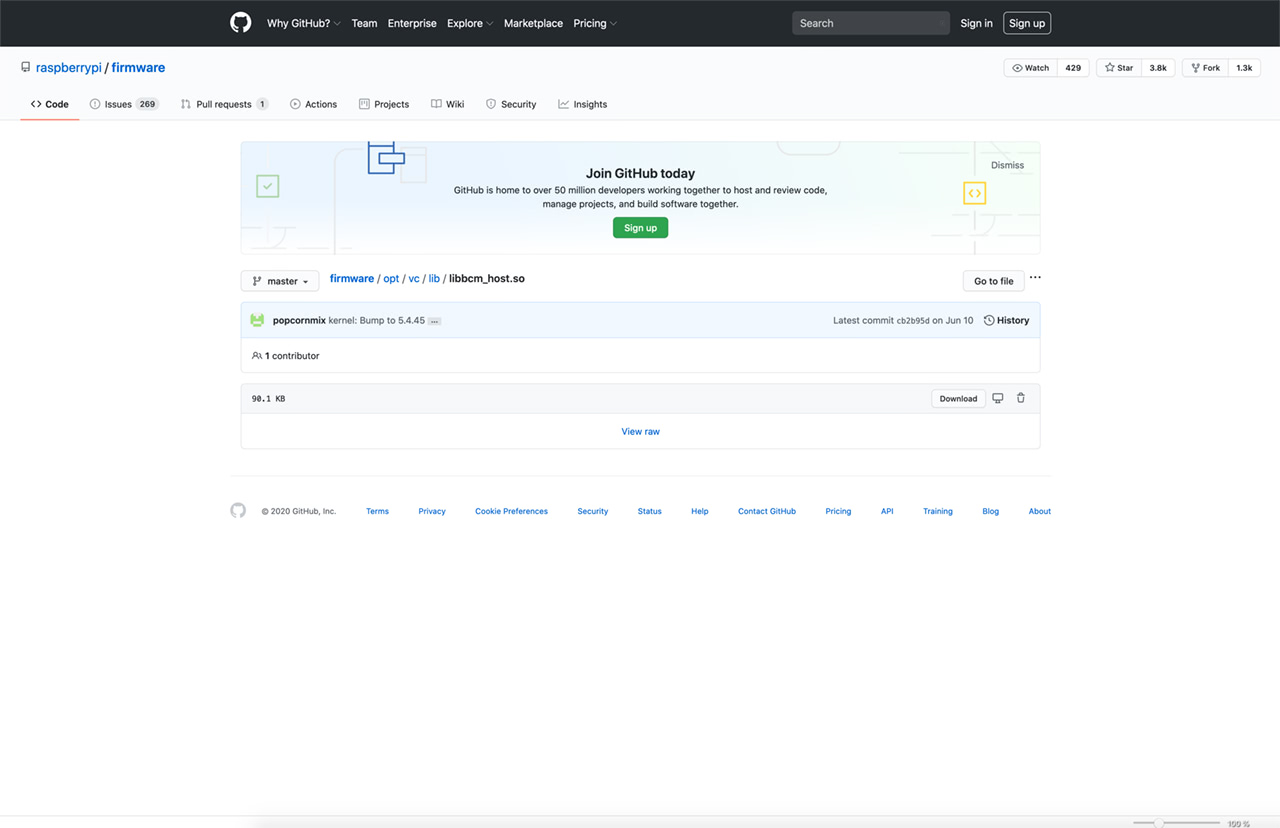
Task: Click the Download button
Action: coord(958,398)
